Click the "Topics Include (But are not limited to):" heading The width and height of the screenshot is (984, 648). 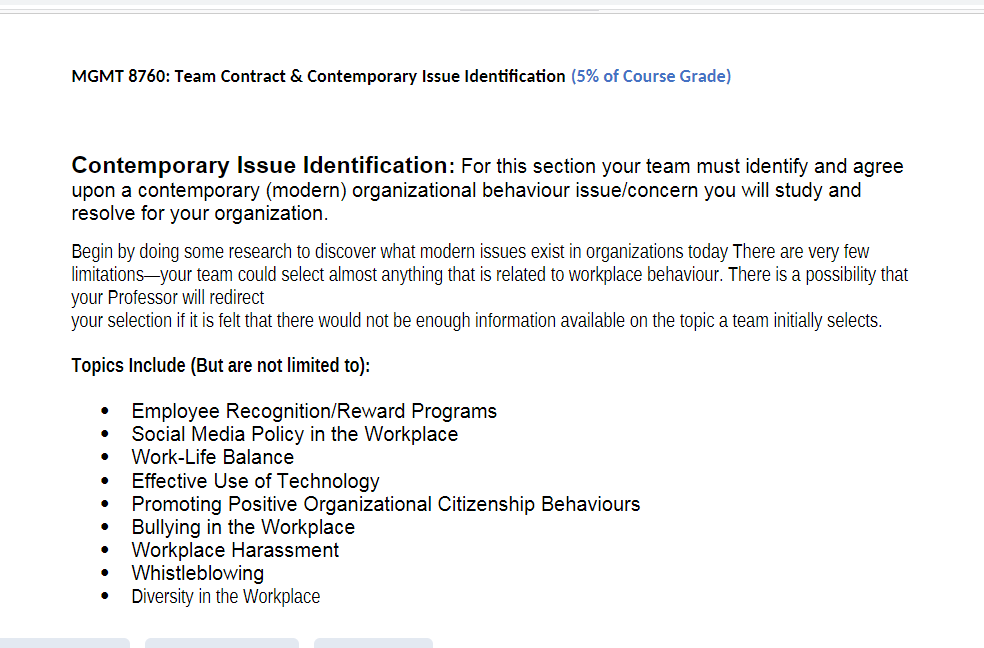[220, 365]
